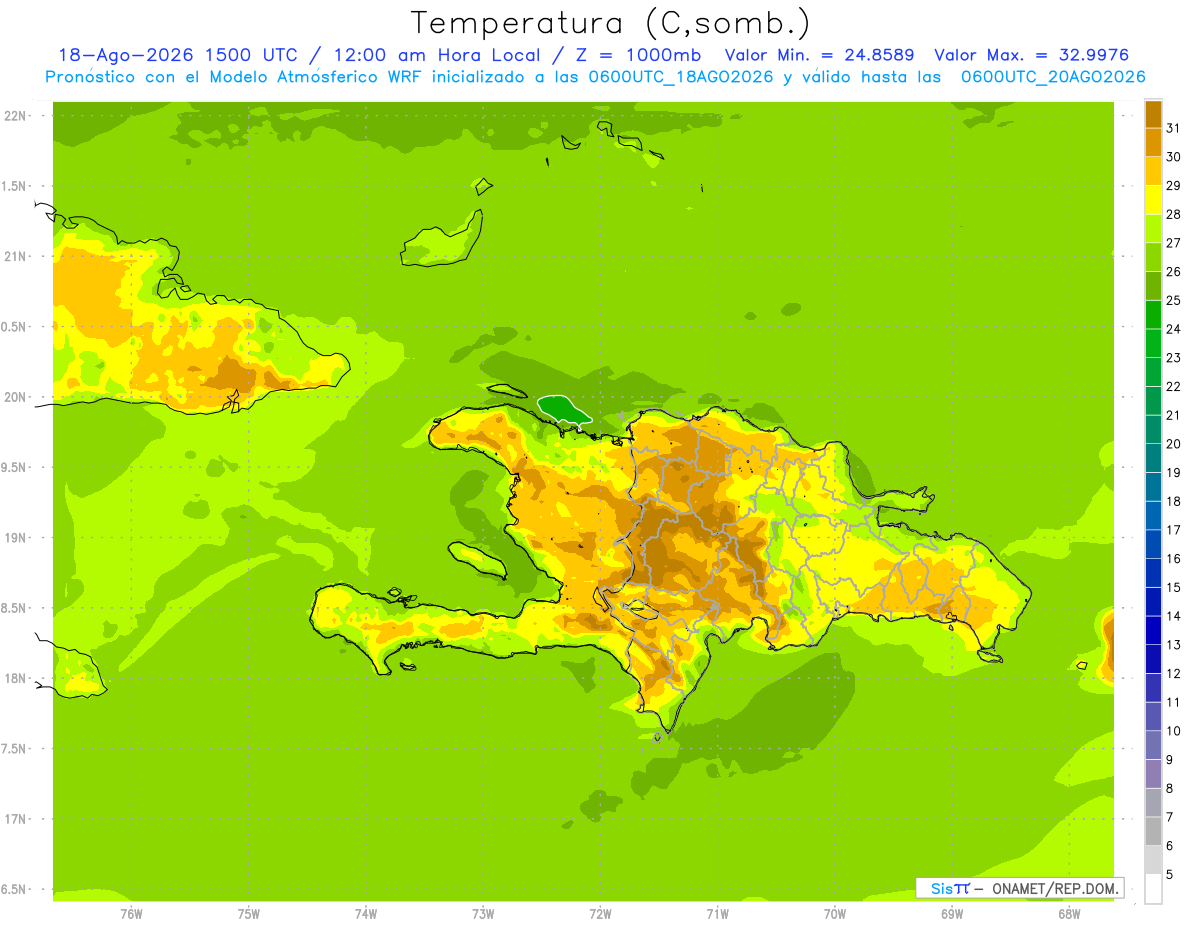This screenshot has width=1200, height=927.
Task: Click the legend value label "25"
Action: point(1173,300)
